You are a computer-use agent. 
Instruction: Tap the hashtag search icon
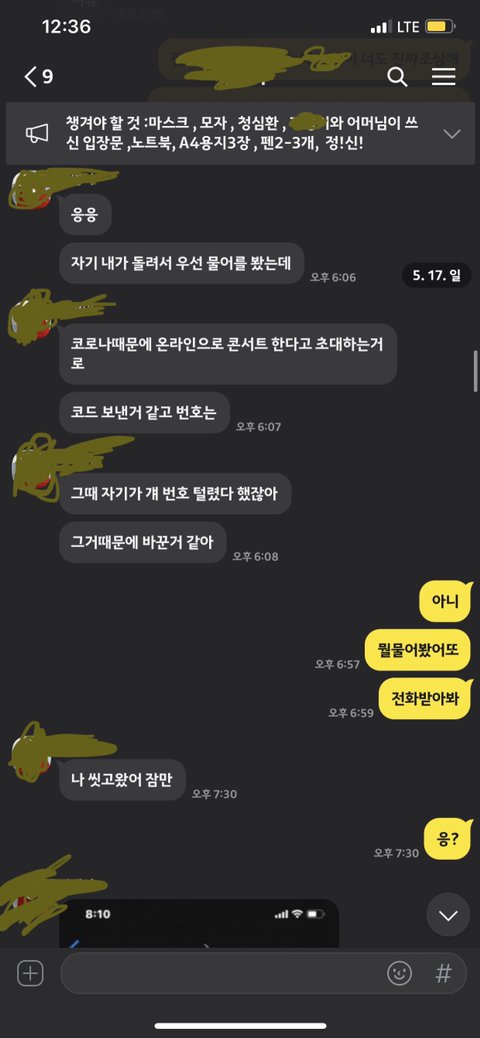(x=444, y=973)
